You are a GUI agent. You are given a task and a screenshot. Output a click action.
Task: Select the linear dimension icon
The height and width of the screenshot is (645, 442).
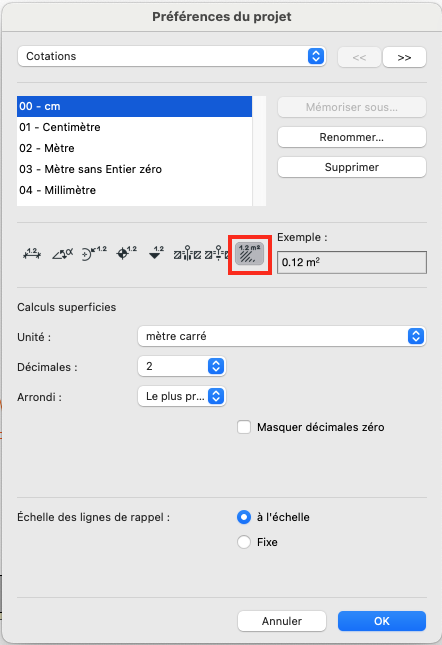coord(32,254)
